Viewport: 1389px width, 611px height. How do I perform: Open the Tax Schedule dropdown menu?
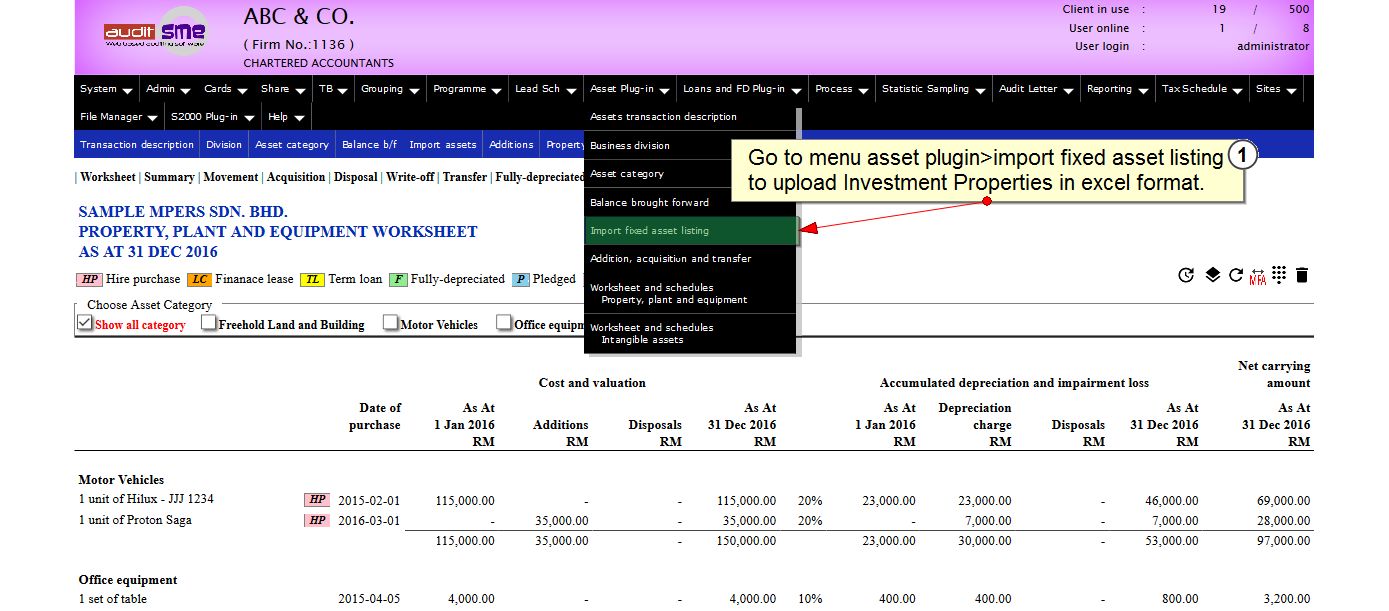(x=1201, y=89)
